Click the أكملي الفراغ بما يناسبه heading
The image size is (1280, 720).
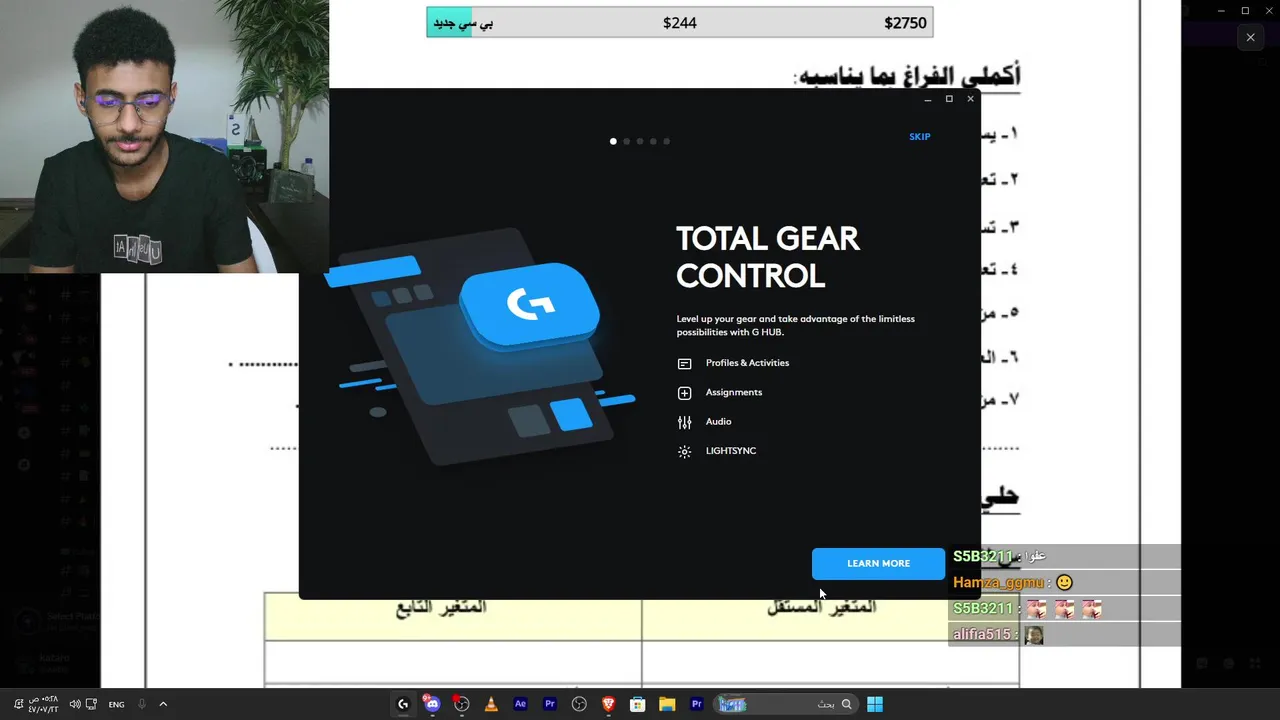point(907,75)
